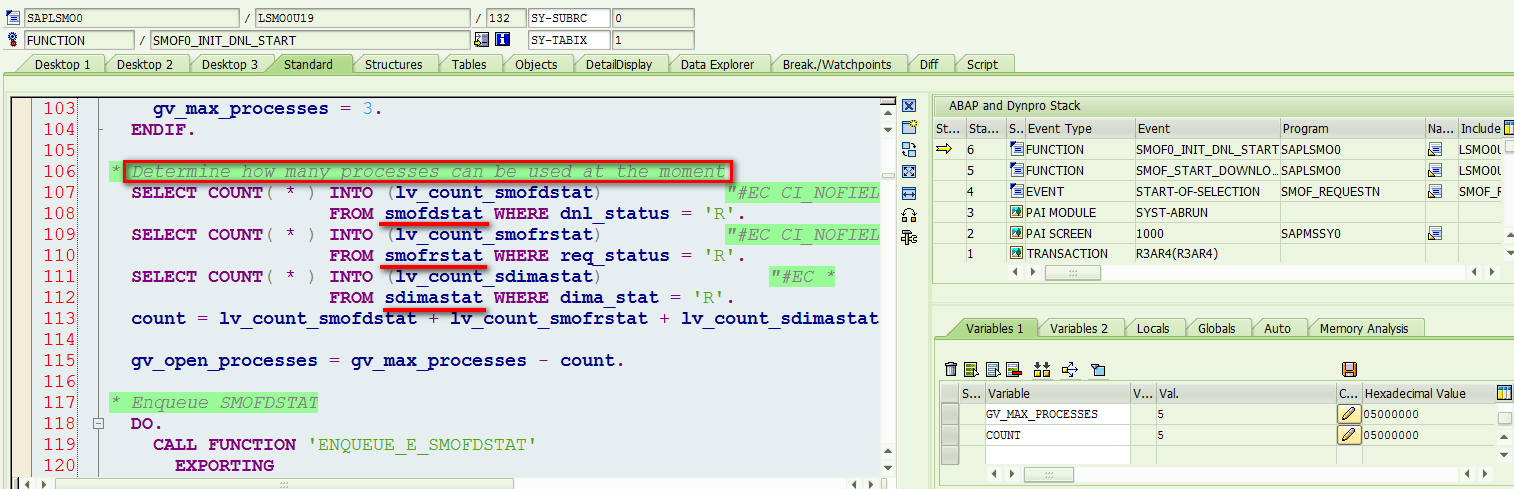
Task: Click the full screen tool icon
Action: point(909,171)
